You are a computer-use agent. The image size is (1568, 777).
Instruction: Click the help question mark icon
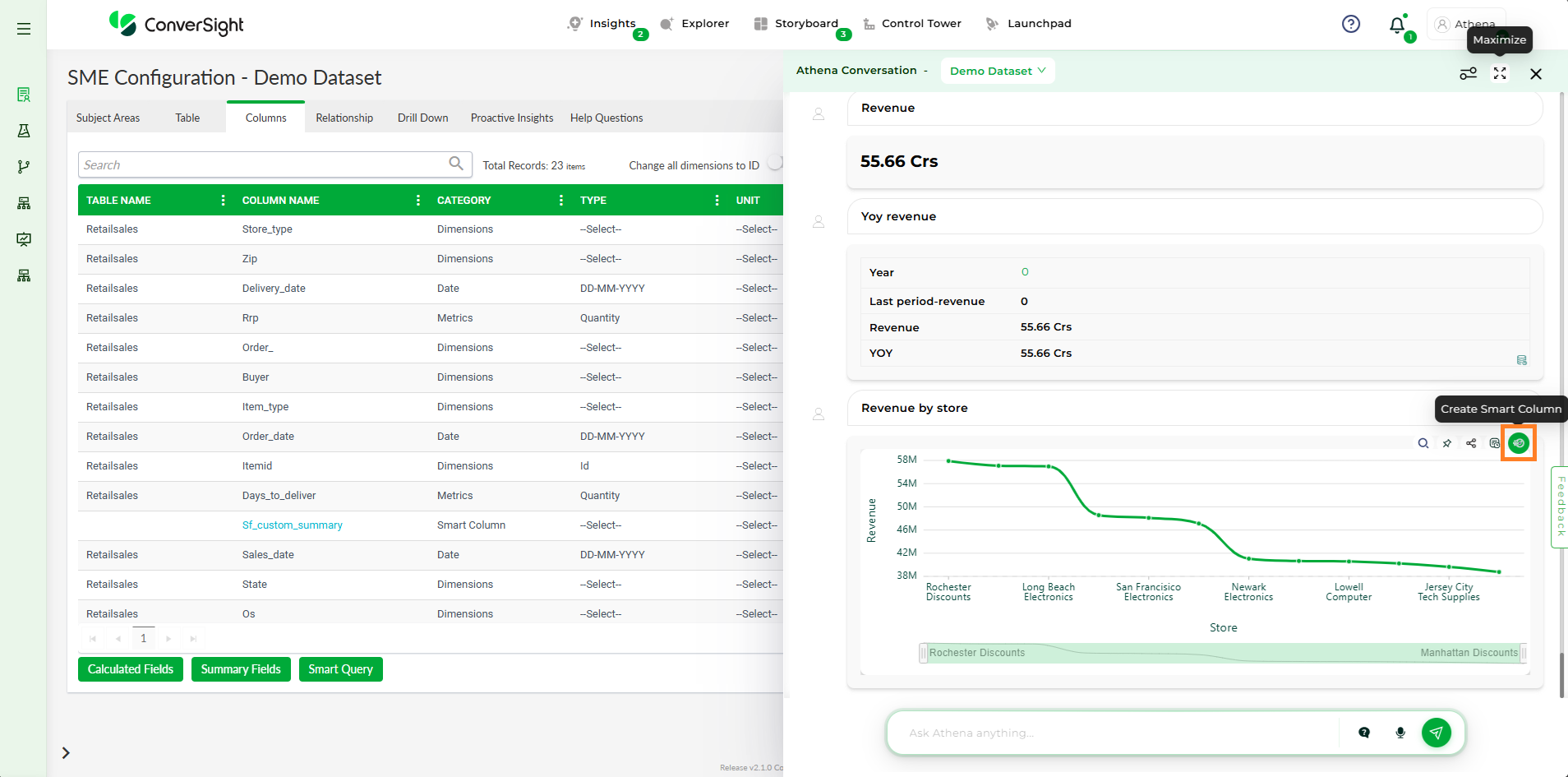1350,24
